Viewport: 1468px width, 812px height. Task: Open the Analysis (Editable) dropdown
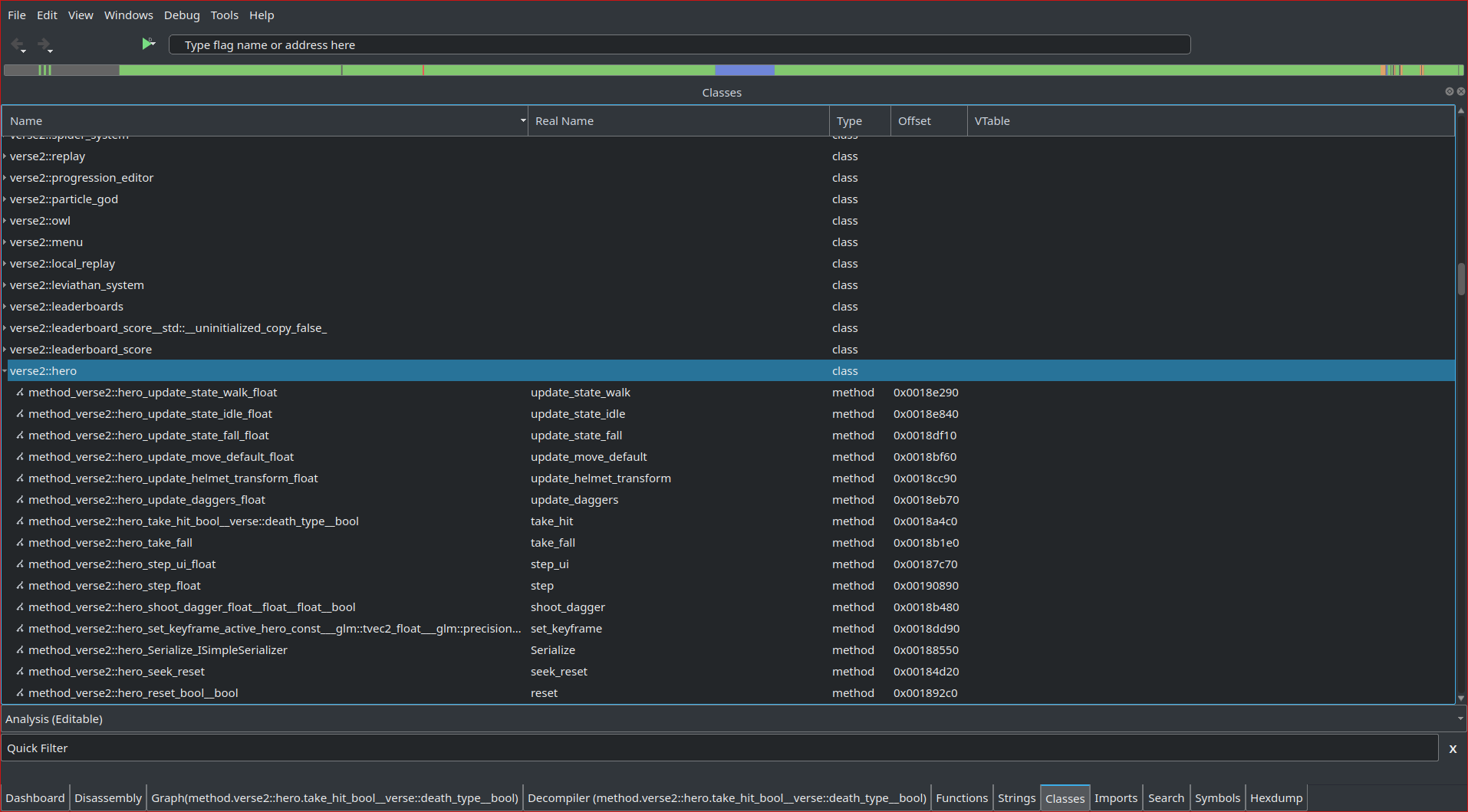(x=734, y=719)
